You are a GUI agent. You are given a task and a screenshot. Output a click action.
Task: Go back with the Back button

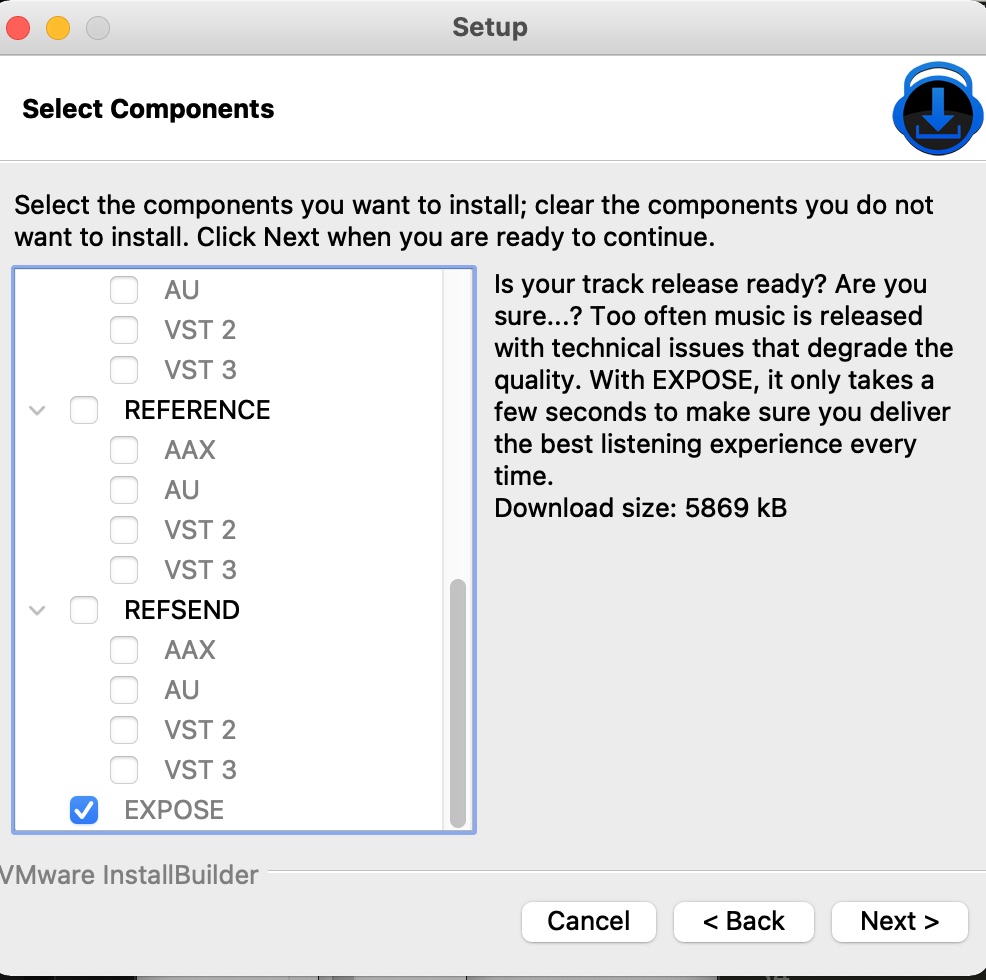pyautogui.click(x=744, y=921)
